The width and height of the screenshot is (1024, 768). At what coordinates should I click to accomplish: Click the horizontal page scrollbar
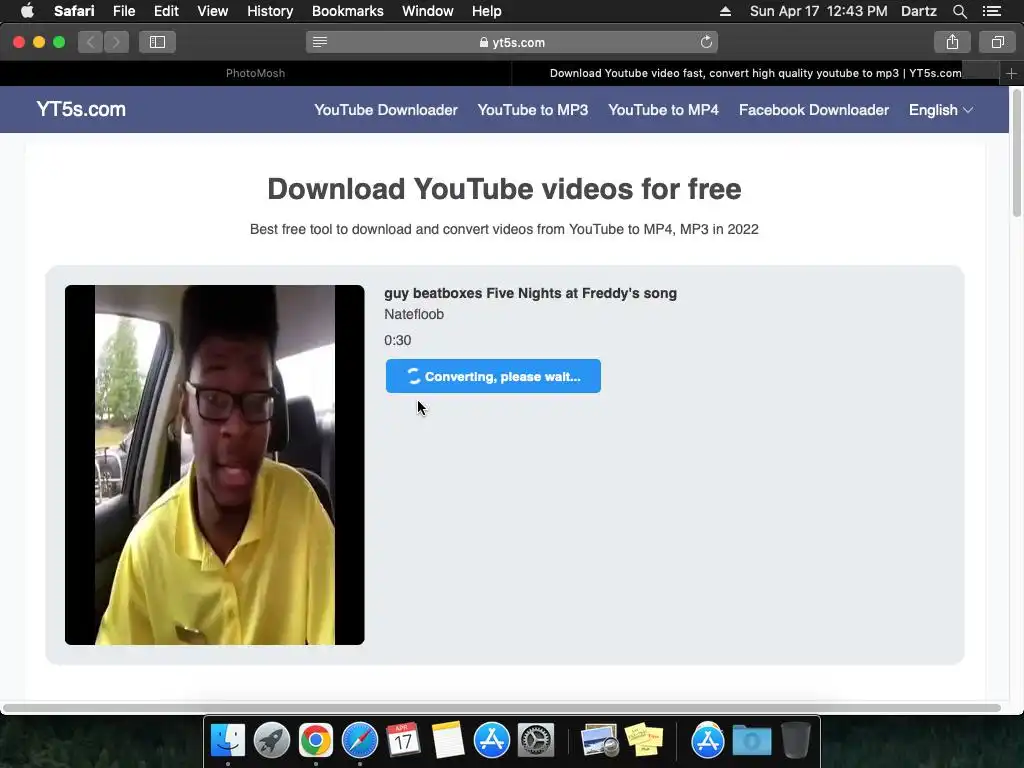[502, 708]
